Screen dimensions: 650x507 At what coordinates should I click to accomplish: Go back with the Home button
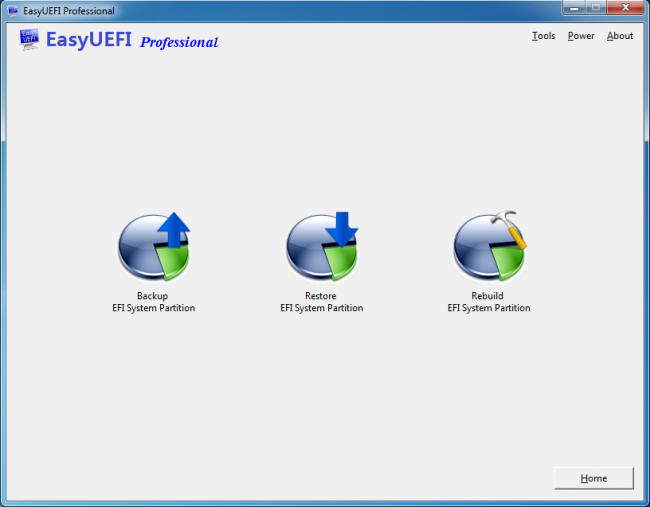tap(594, 478)
